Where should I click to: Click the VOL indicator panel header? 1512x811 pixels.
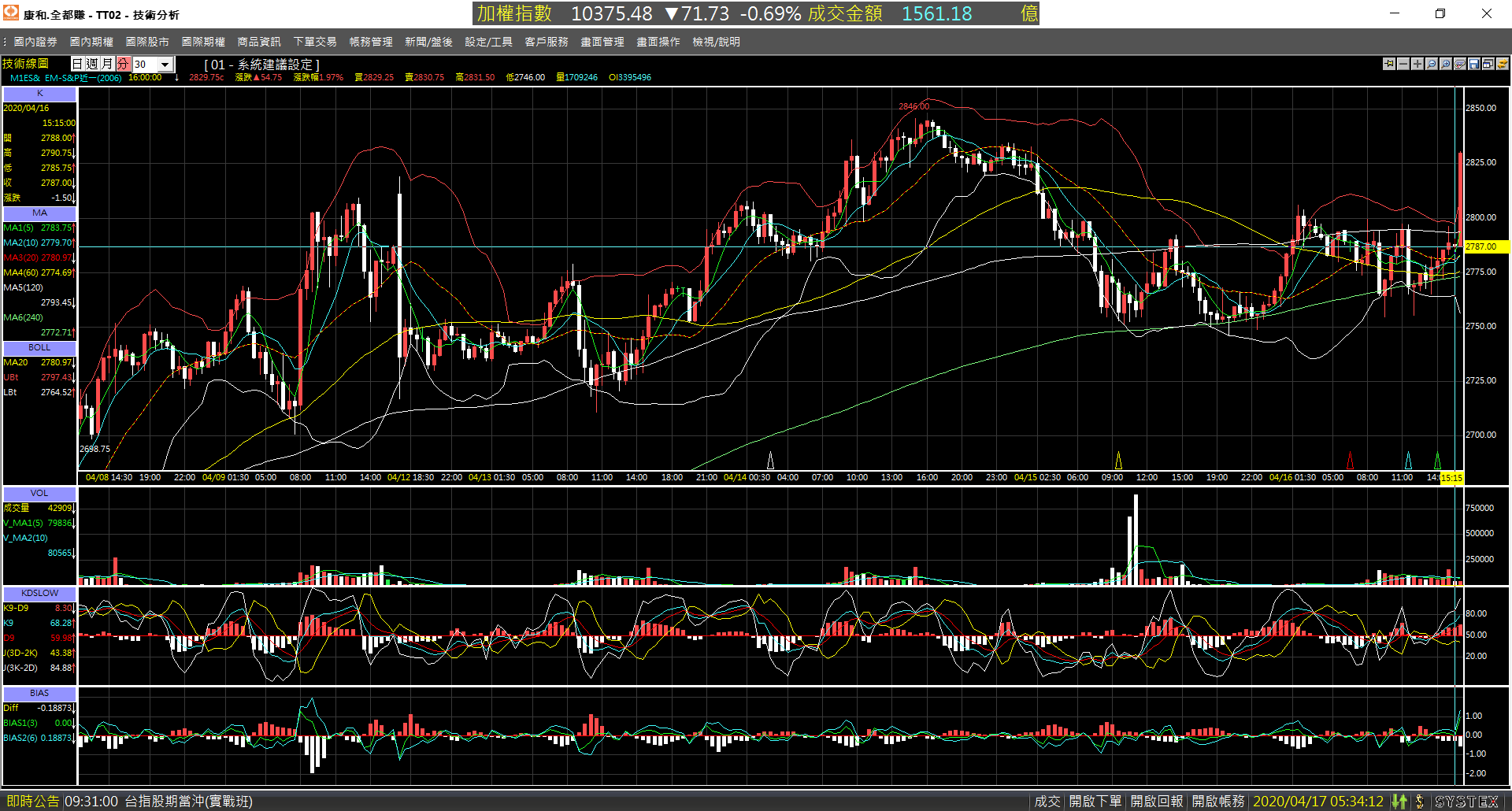39,494
